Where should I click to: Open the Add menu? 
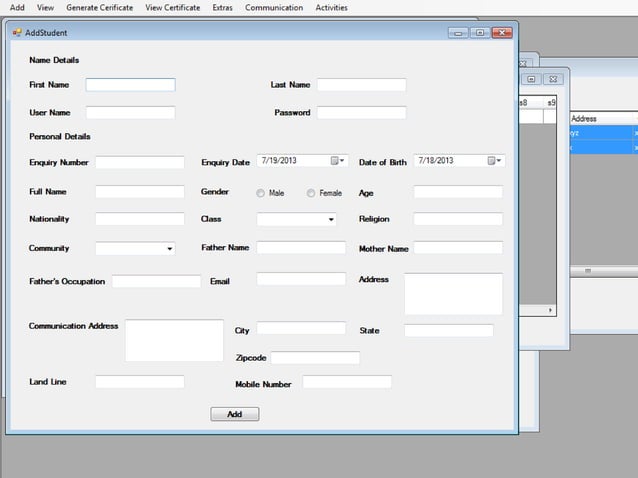click(17, 8)
